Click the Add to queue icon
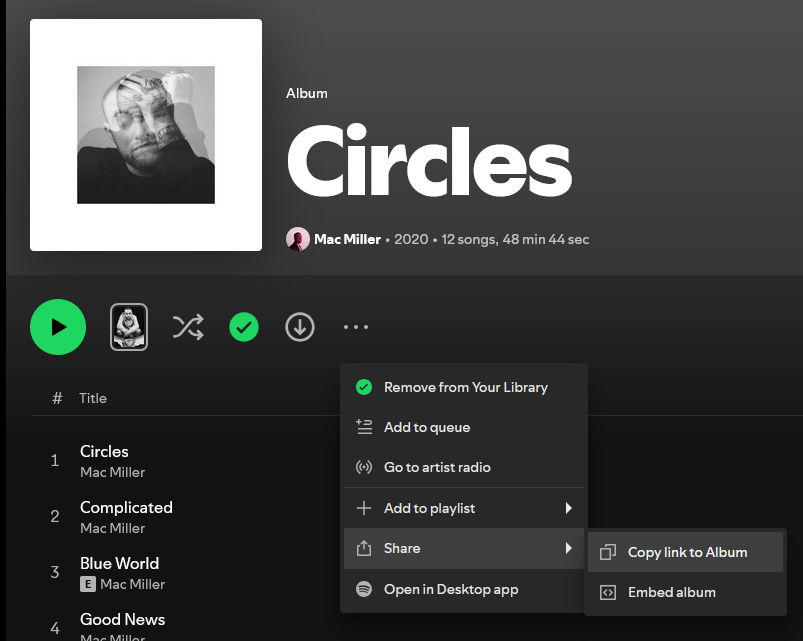803x641 pixels. (x=364, y=427)
